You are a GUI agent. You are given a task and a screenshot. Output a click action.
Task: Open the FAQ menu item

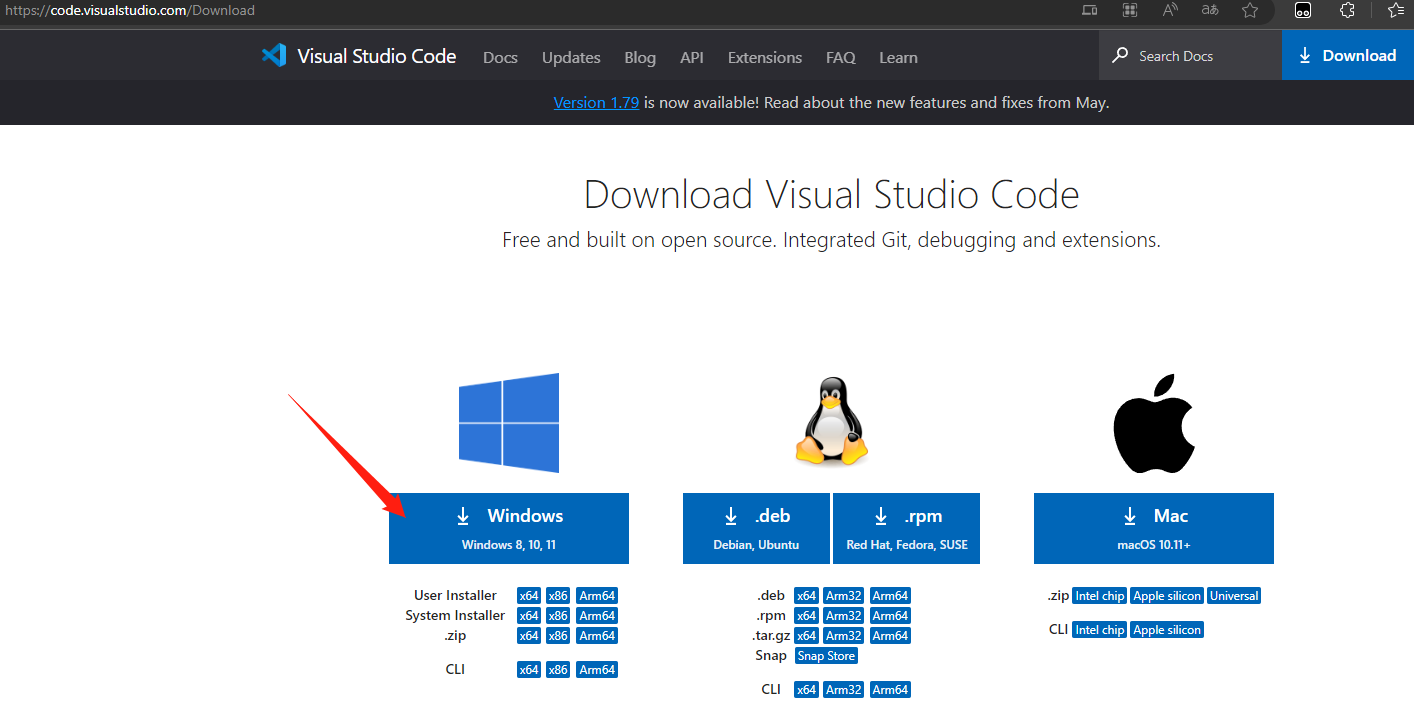click(841, 57)
